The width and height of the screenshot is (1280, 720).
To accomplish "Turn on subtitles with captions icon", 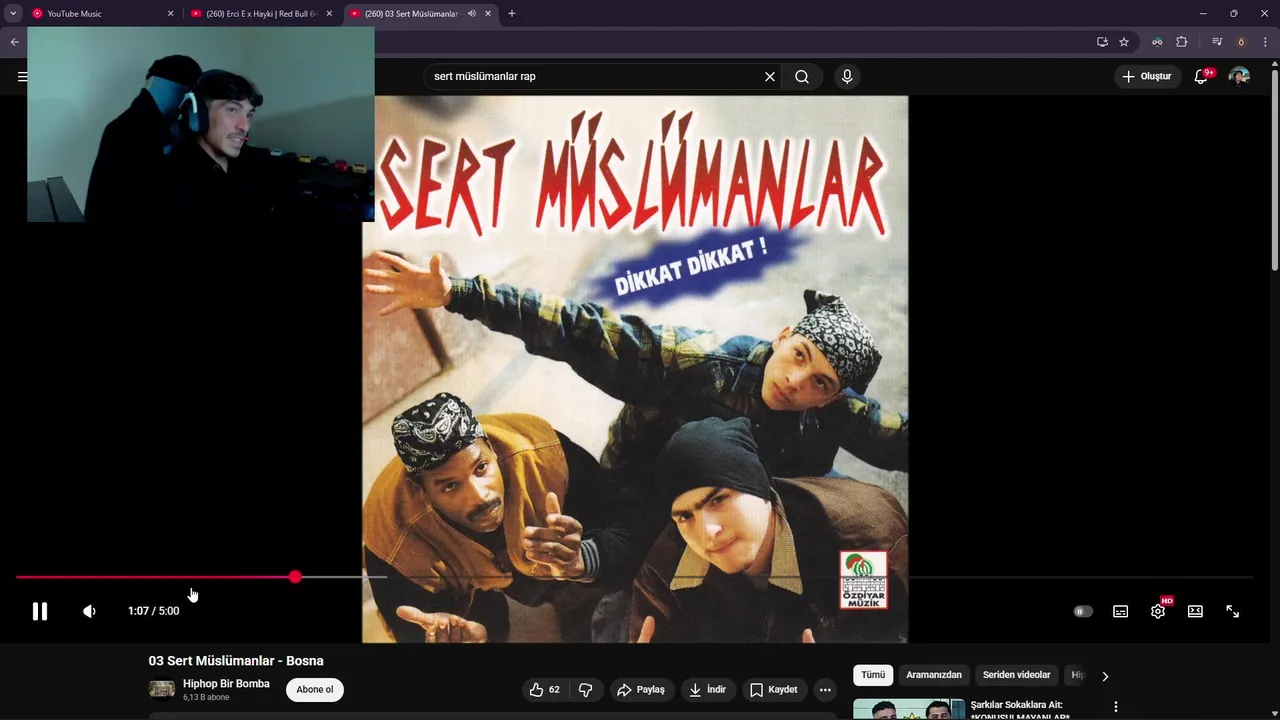I will click(1121, 611).
